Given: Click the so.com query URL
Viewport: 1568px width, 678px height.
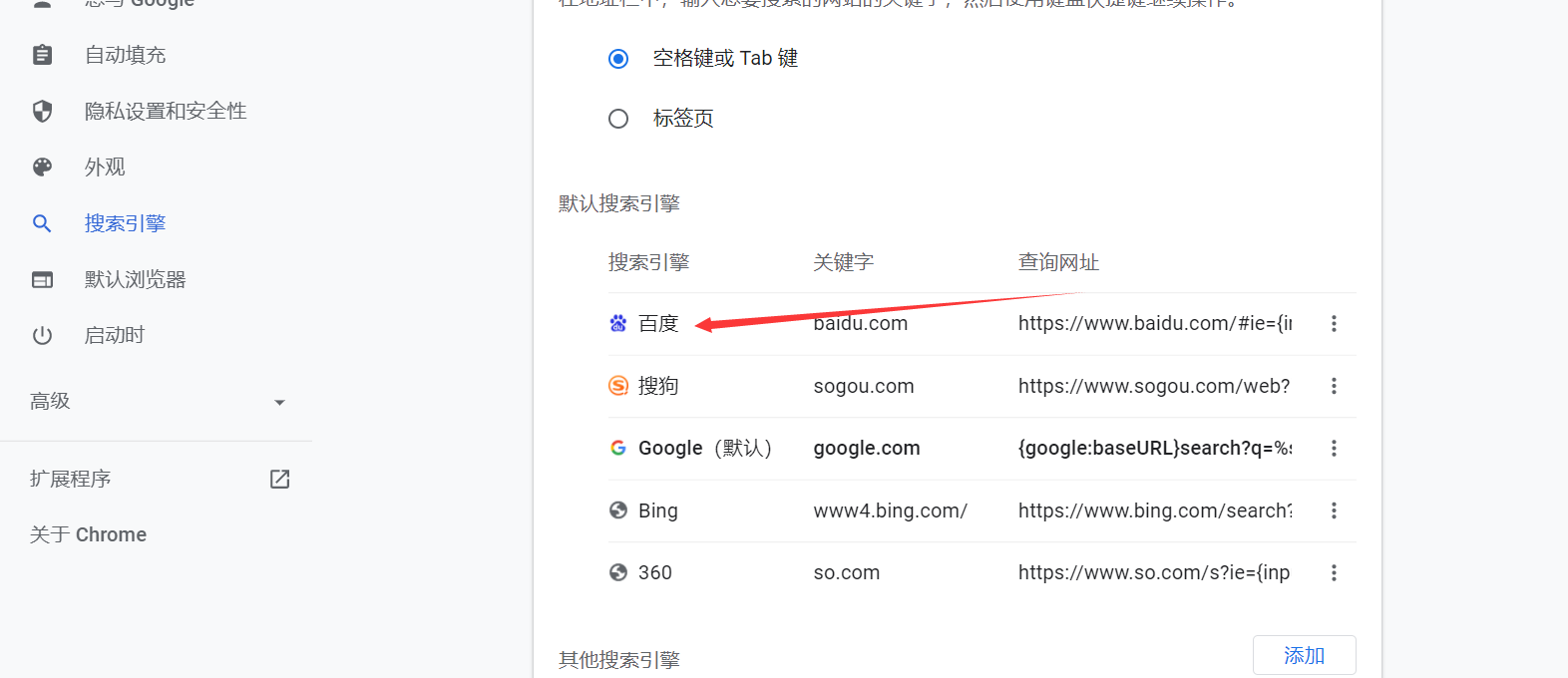Looking at the screenshot, I should point(1154,572).
